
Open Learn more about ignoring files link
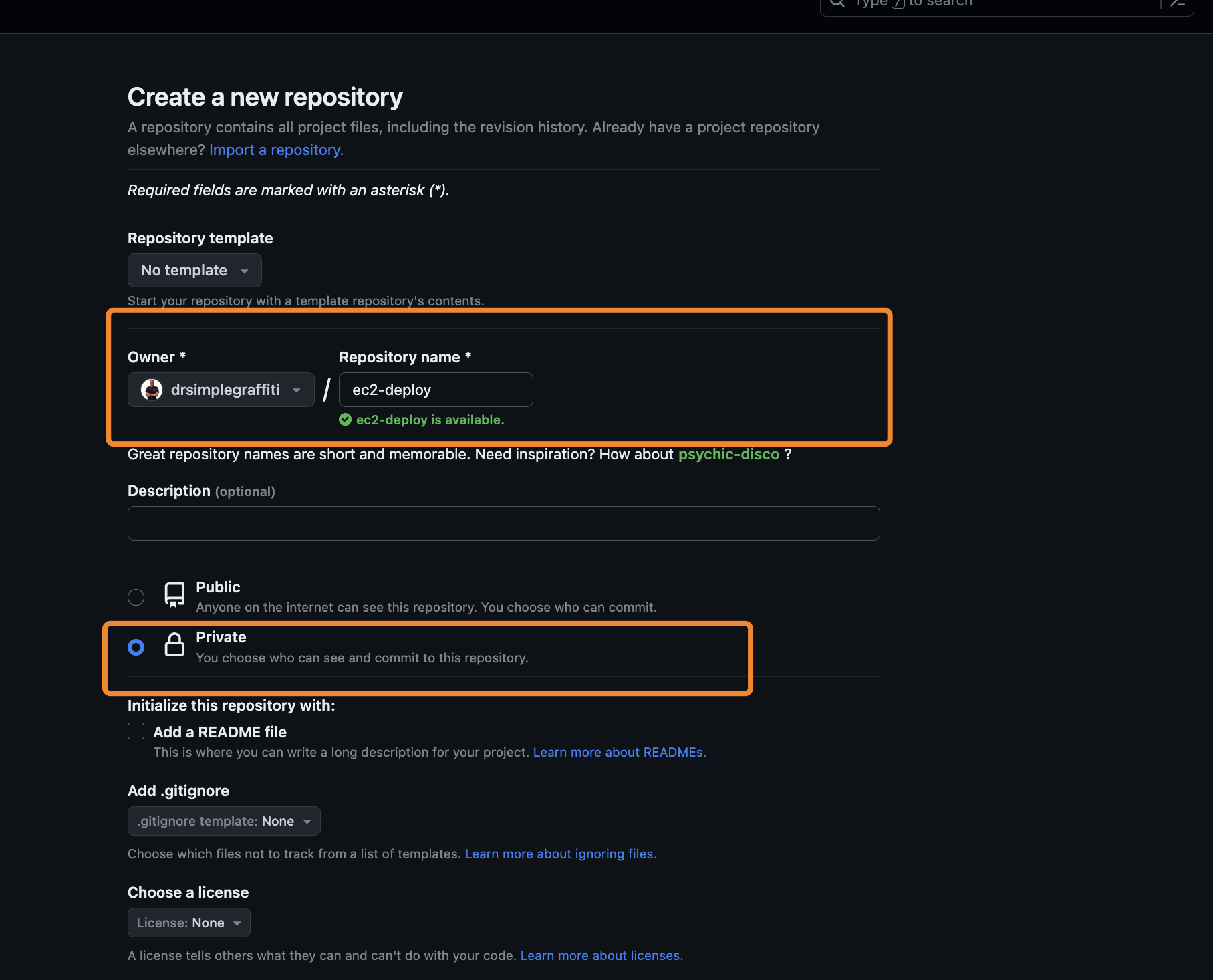click(x=560, y=854)
